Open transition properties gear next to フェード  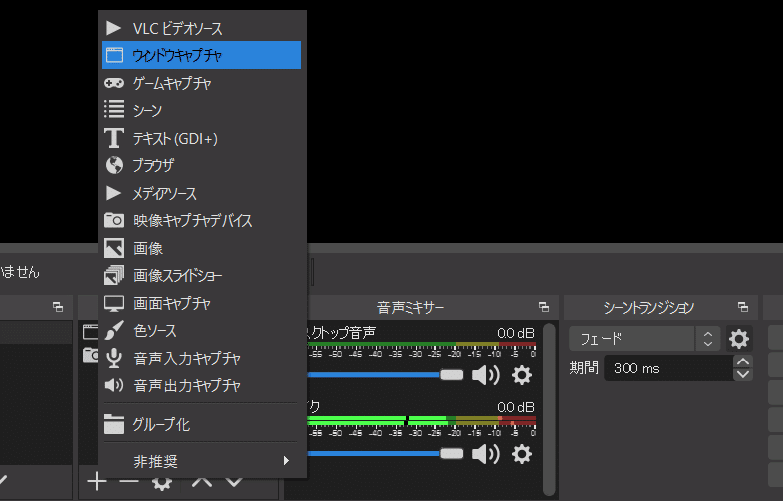[739, 339]
